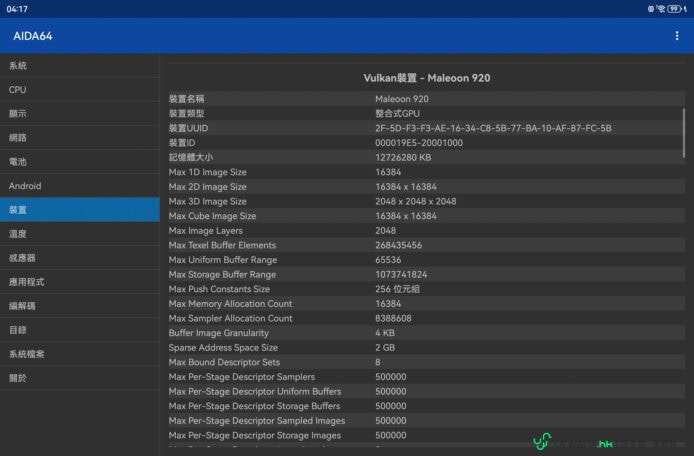The image size is (694, 456).
Task: Select the 8388608 value
Action: tap(393, 318)
